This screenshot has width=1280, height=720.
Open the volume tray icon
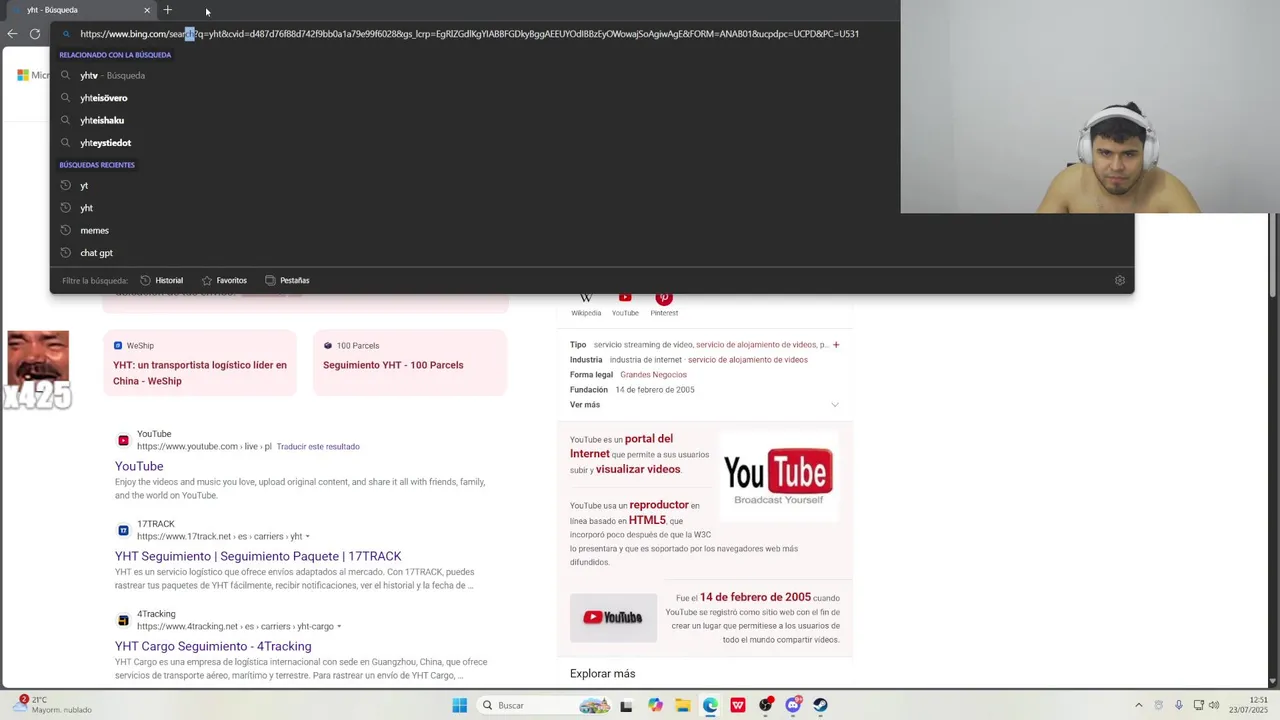click(1214, 705)
